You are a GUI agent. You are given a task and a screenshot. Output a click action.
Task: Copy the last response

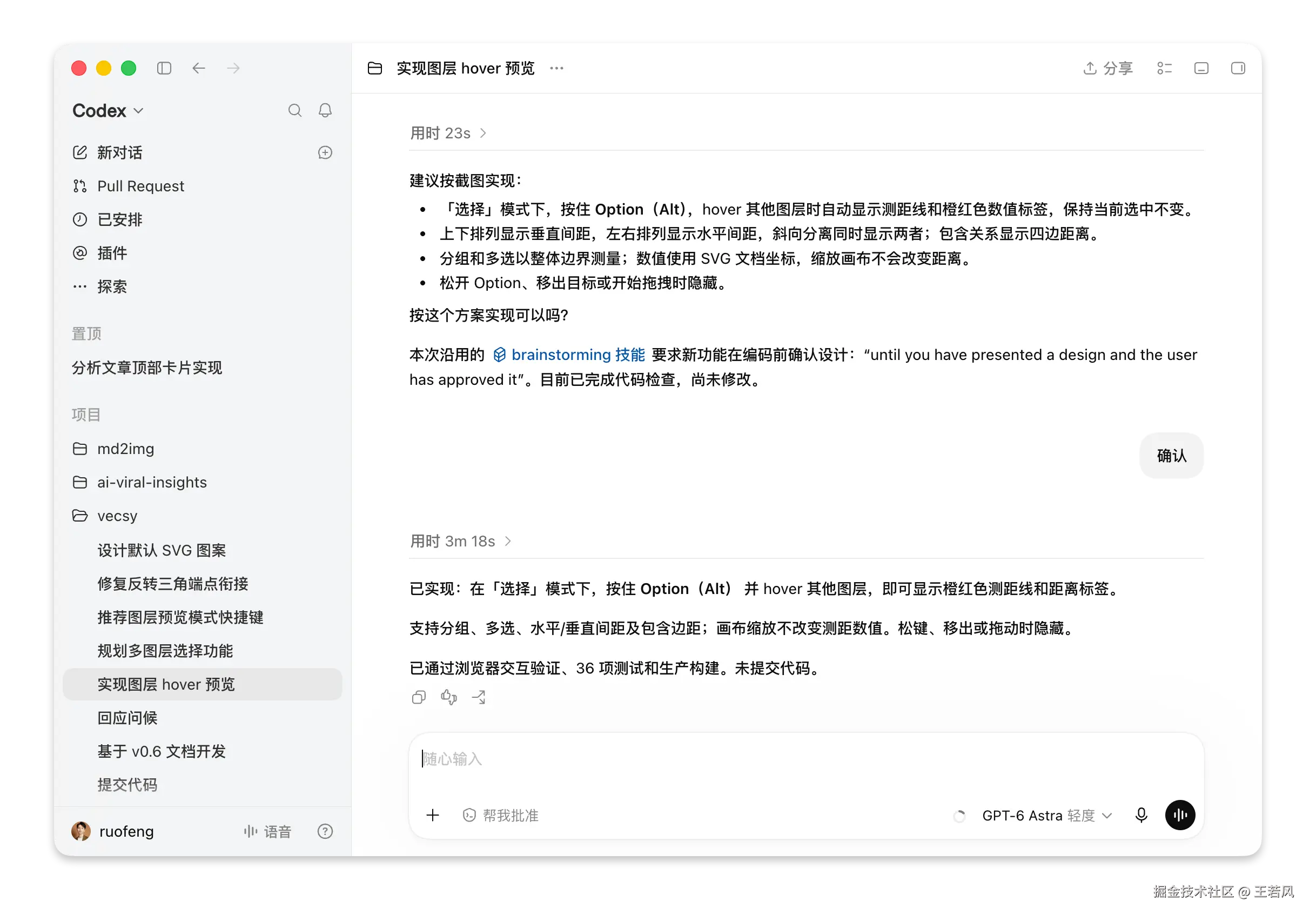pyautogui.click(x=419, y=697)
